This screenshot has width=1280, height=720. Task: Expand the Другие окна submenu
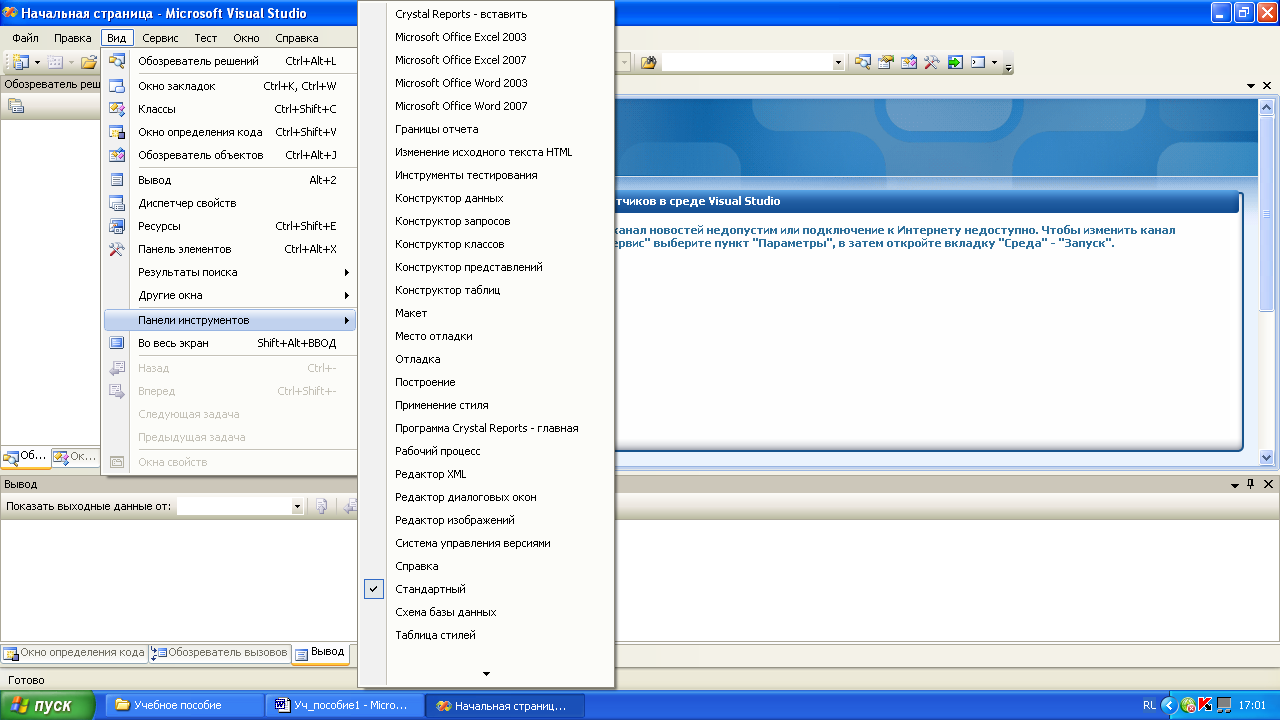(x=230, y=295)
